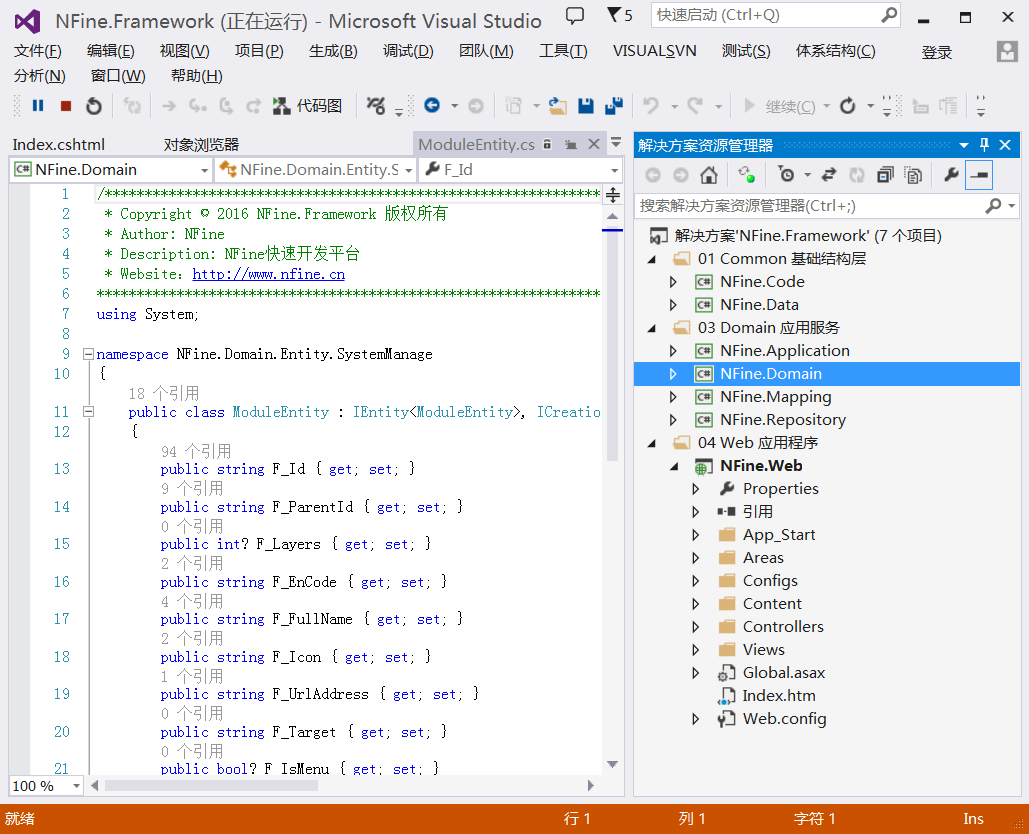The image size is (1029, 834).
Task: Toggle auto-hide pin on Solution Explorer
Action: pos(984,145)
